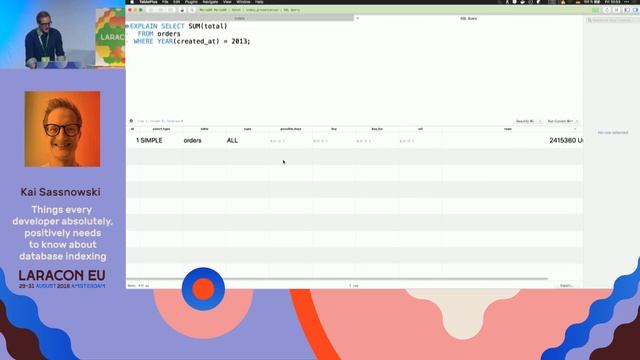Click the reload icon in the top-right toolbar
This screenshot has height=360, width=640.
pos(607,10)
